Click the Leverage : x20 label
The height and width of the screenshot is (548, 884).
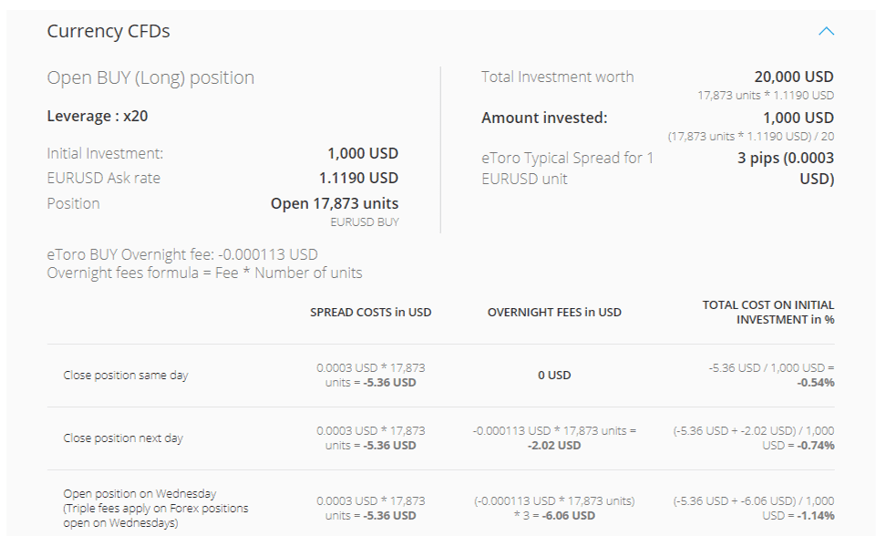[x=98, y=116]
